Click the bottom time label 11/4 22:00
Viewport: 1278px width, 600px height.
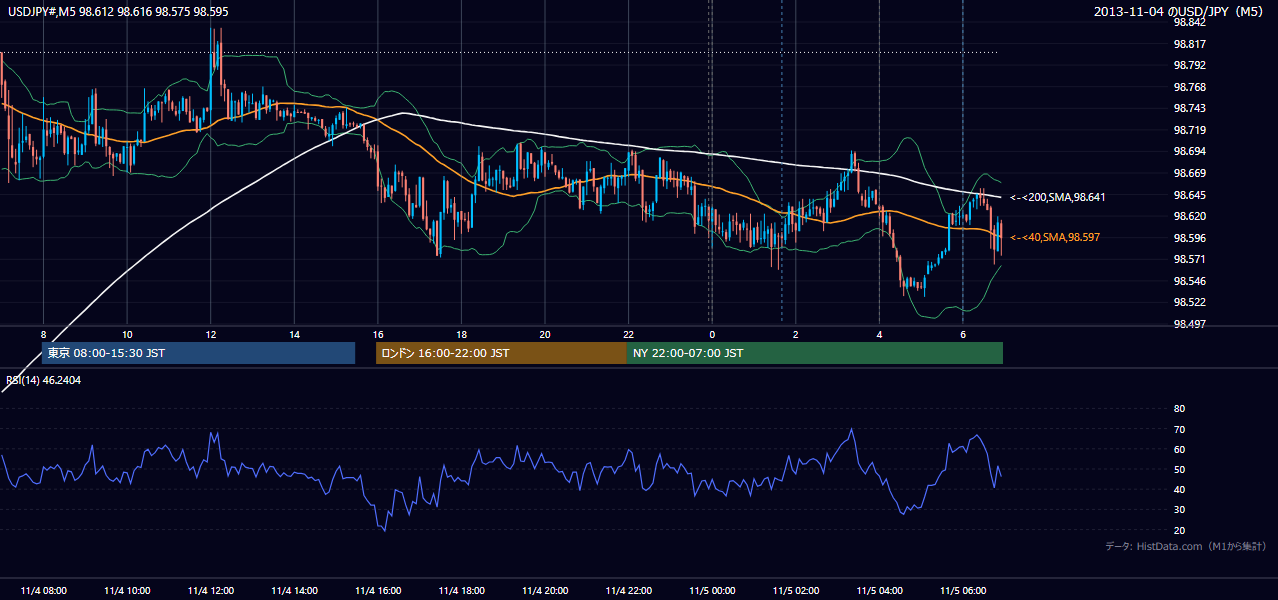click(628, 591)
